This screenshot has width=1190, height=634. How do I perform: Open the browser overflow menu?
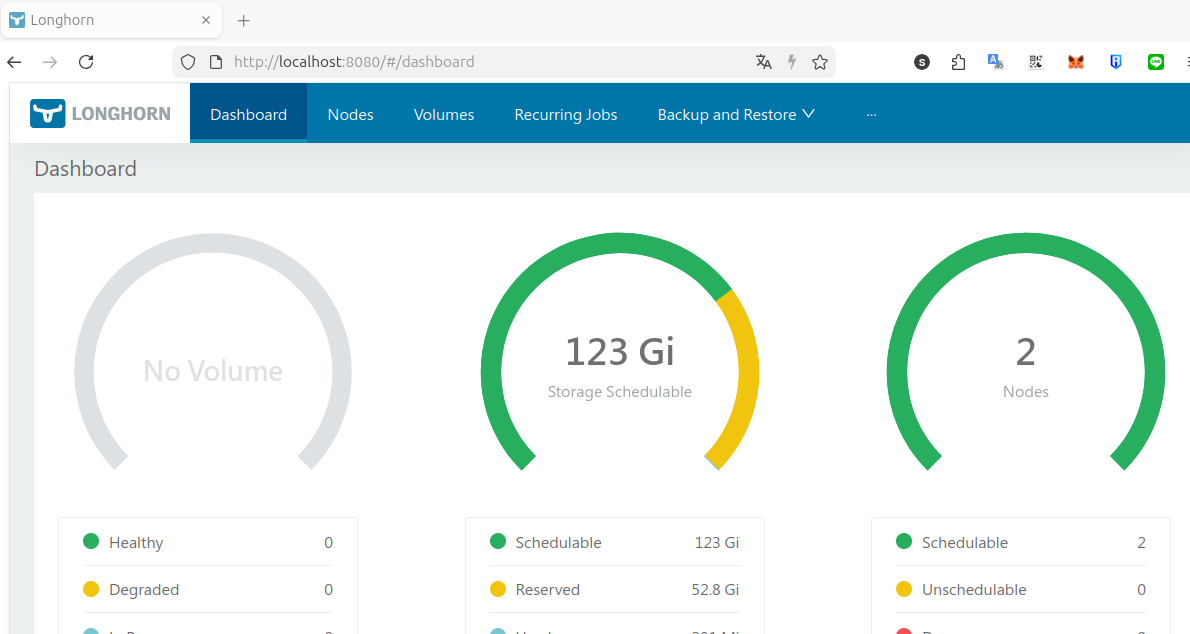[1186, 62]
